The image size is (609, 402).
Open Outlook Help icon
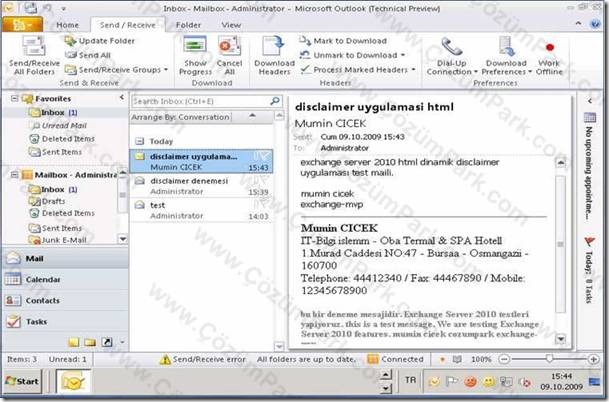(x=595, y=24)
